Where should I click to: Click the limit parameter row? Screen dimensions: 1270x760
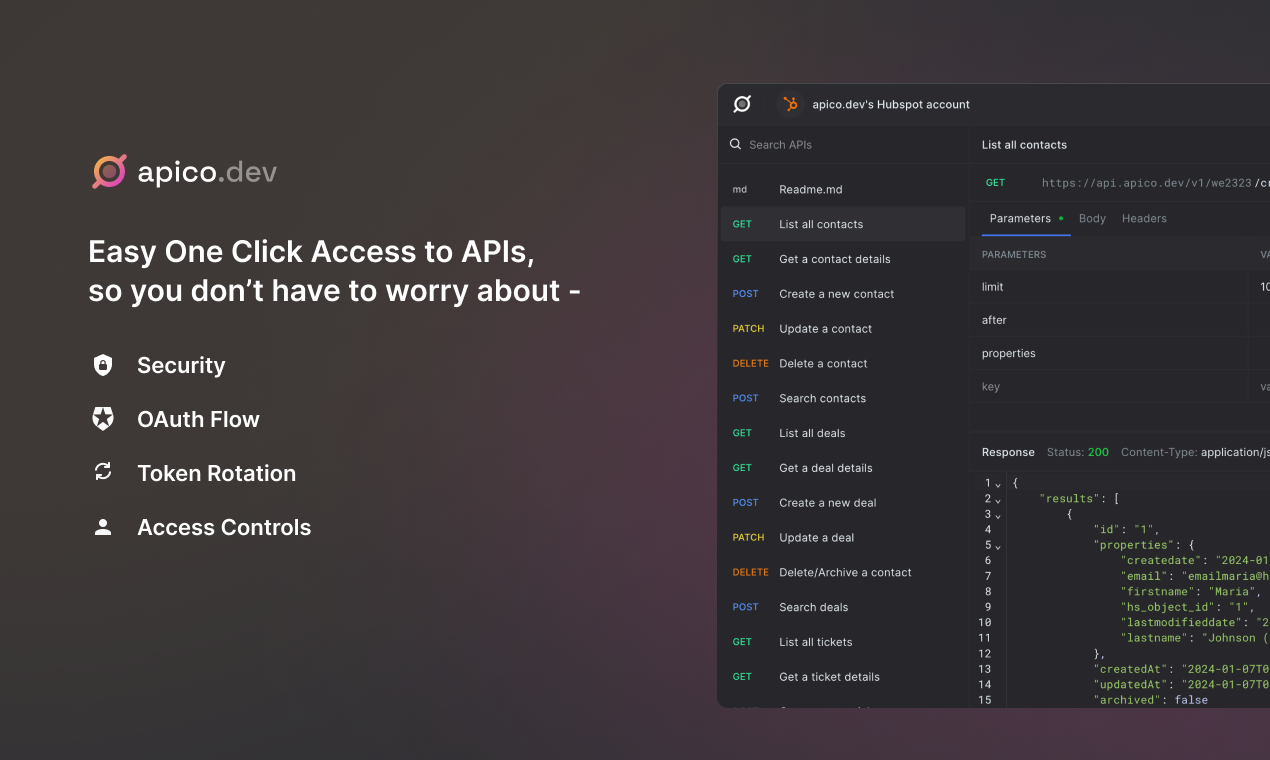pos(1120,287)
